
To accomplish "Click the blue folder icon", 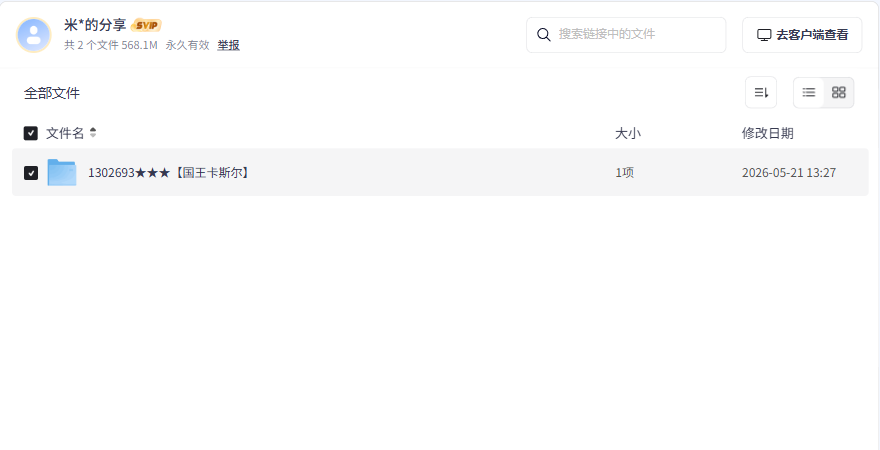I will tap(62, 172).
